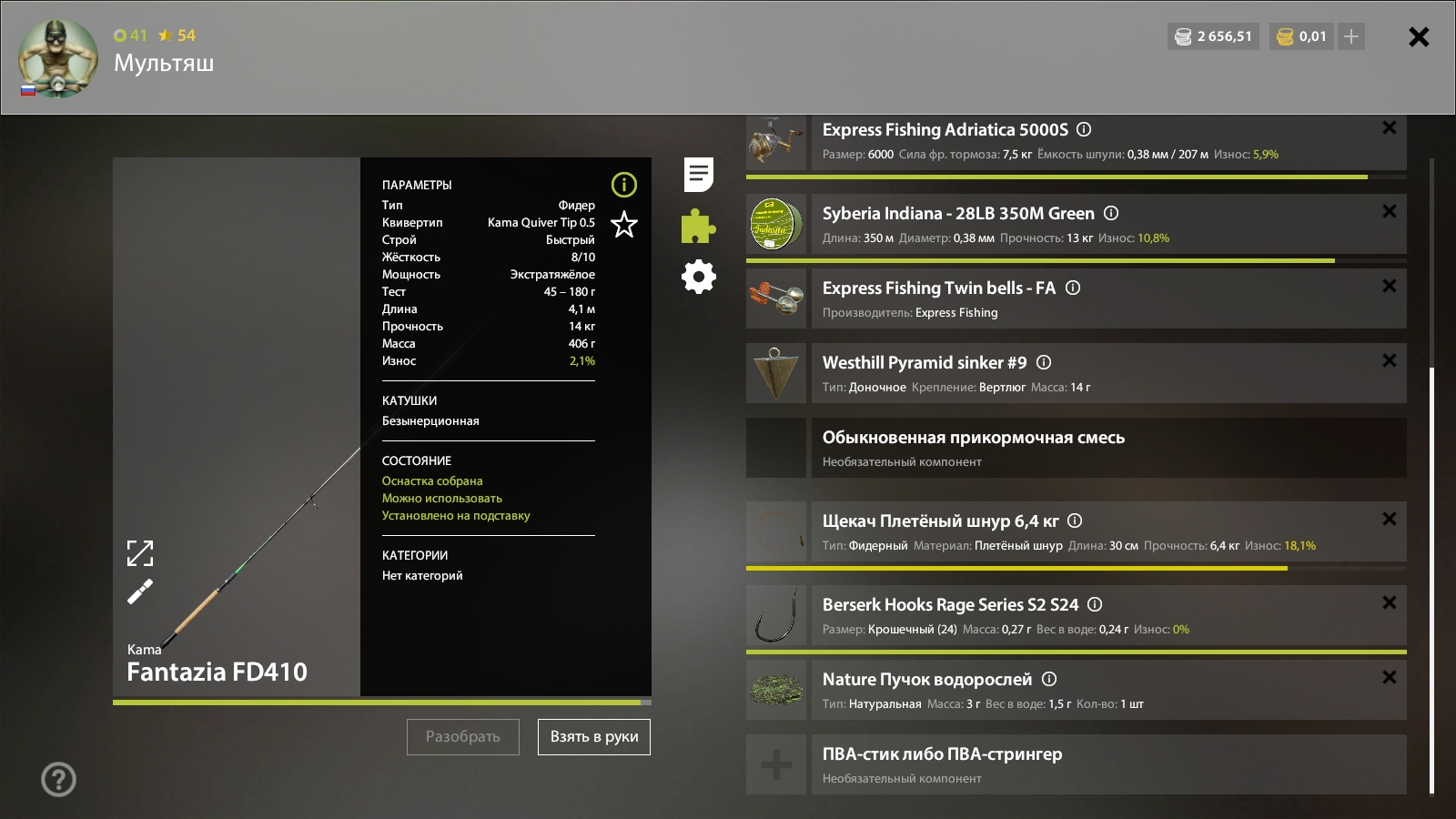Switch to the puzzle components tab

point(698,226)
